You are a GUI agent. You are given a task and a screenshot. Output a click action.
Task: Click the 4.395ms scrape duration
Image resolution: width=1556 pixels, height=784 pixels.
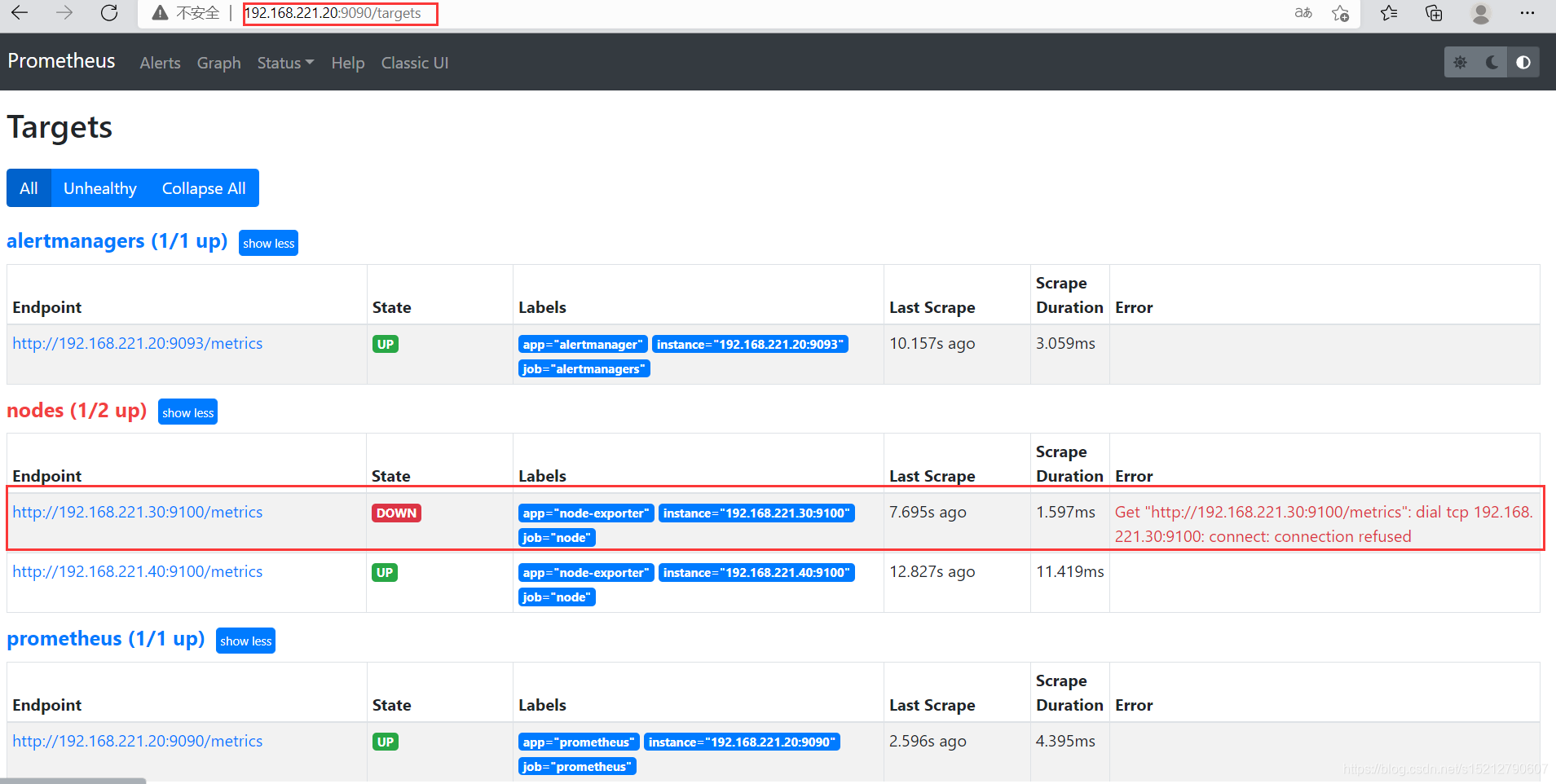[1065, 741]
